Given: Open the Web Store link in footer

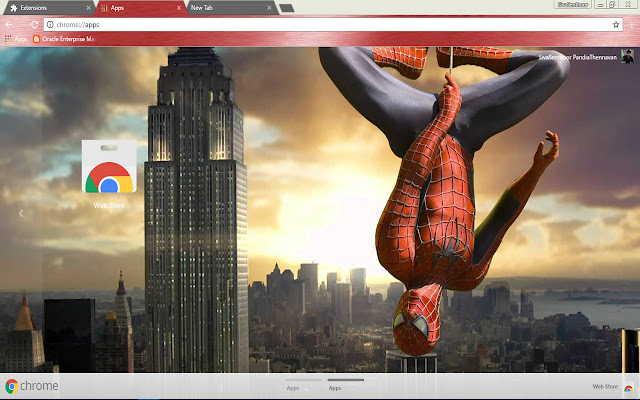Looking at the screenshot, I should click(605, 386).
